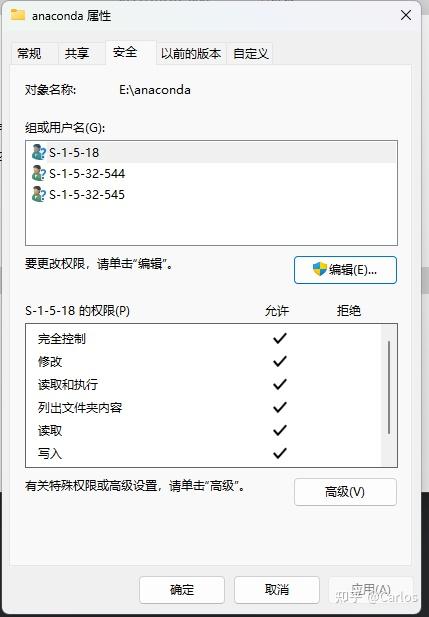Click the 确定 button
The width and height of the screenshot is (429, 617).
pos(182,589)
